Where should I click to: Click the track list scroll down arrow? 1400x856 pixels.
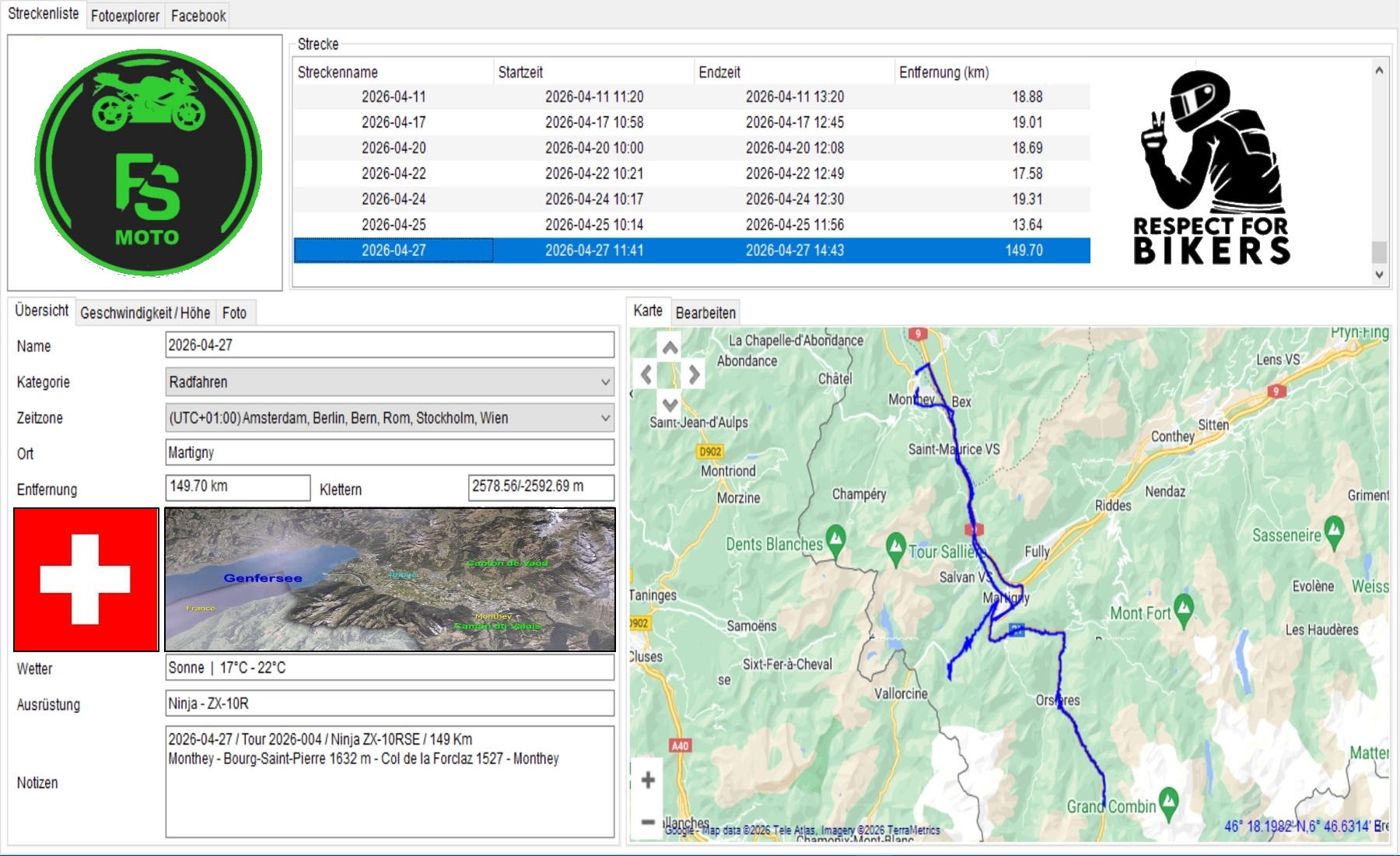pyautogui.click(x=1379, y=274)
